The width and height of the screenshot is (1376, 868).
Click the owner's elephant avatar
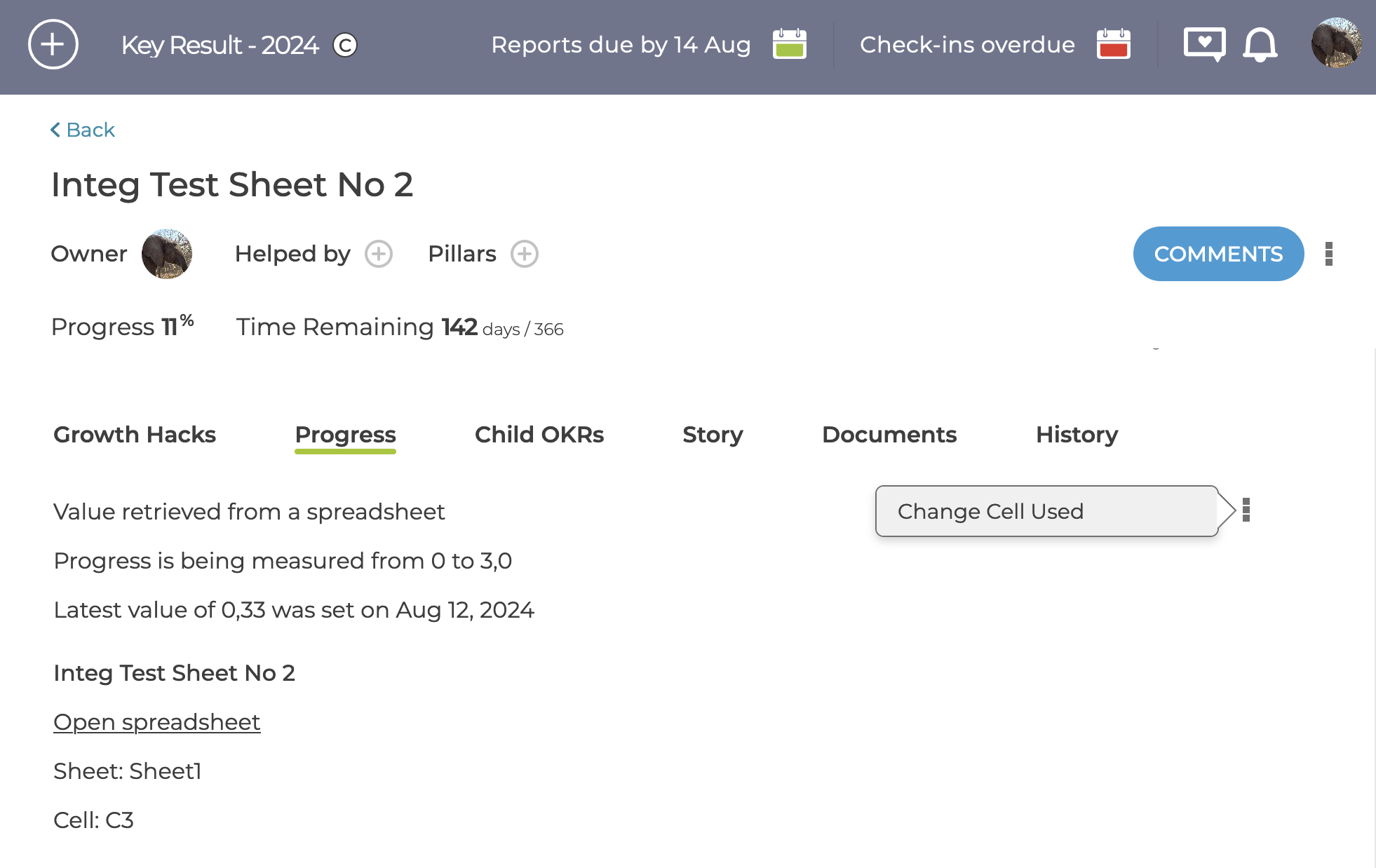click(167, 254)
